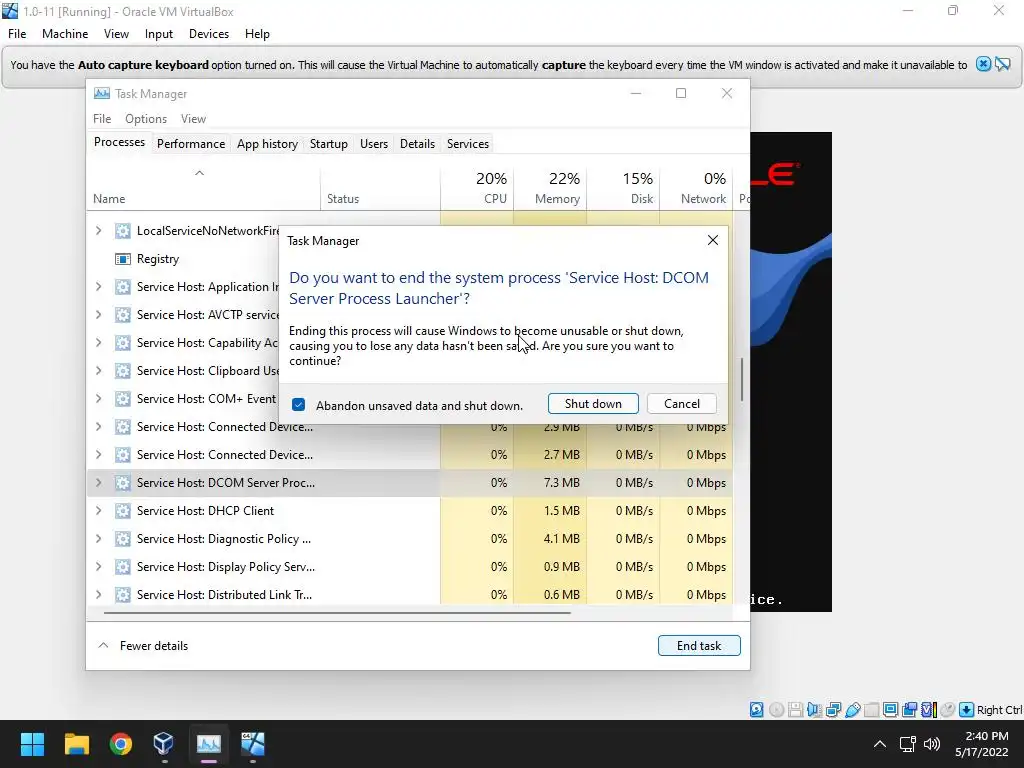Expand Service Host: AVCTP service row

click(x=99, y=315)
